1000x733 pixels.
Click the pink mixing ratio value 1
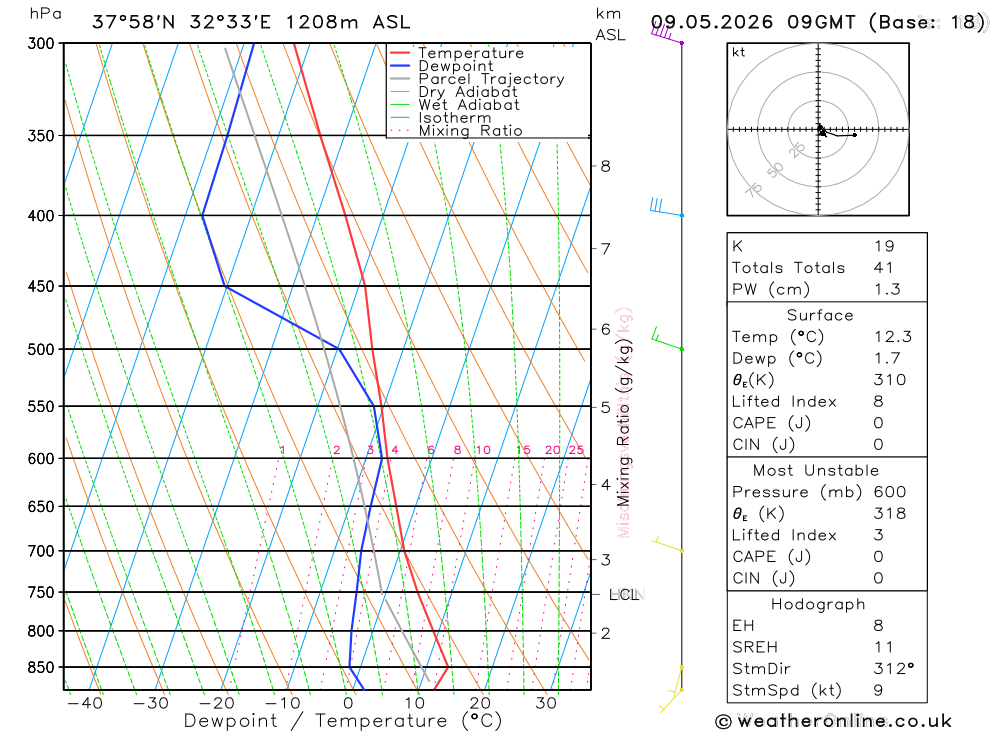point(283,450)
